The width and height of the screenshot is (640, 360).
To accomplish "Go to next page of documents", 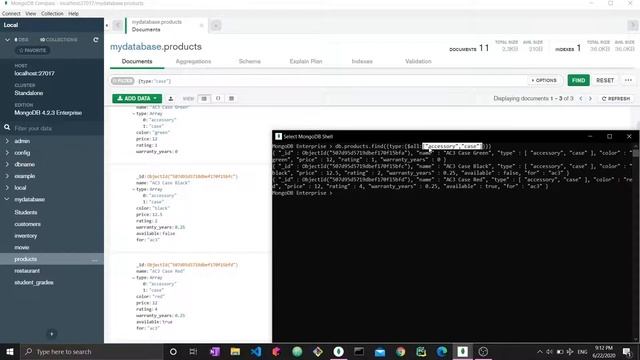I will (590, 98).
